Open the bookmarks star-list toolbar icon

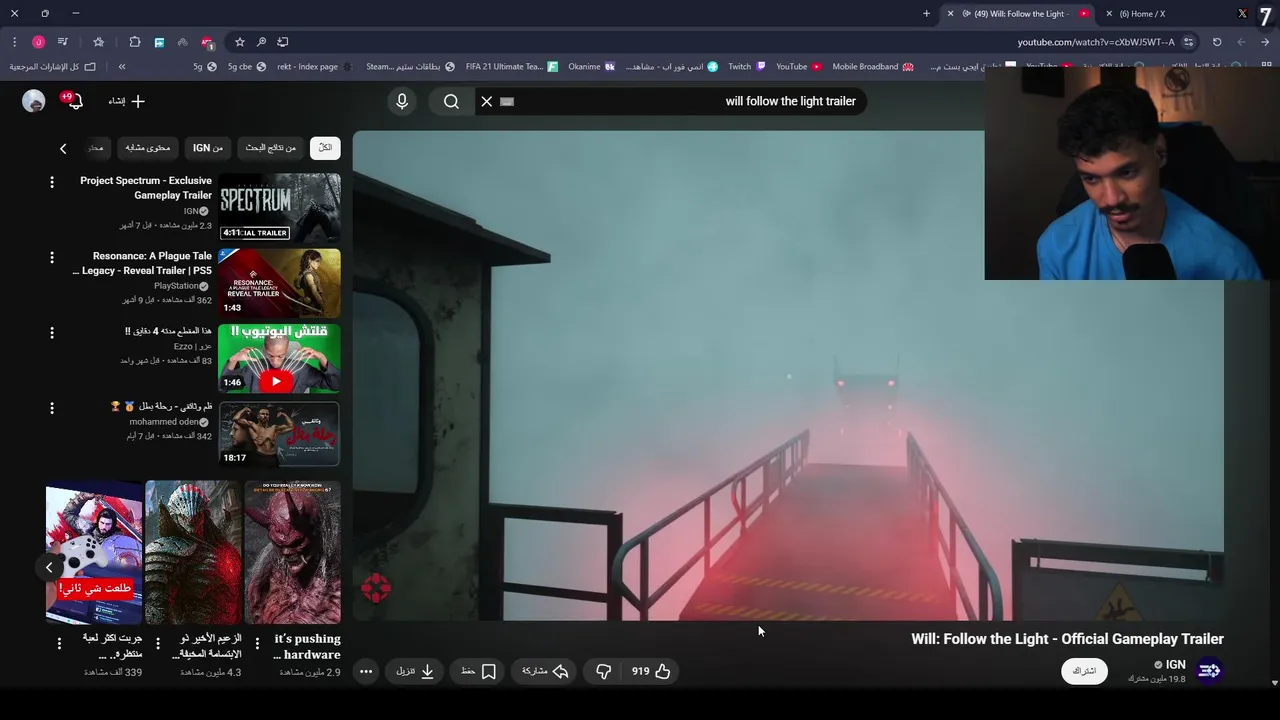pyautogui.click(x=98, y=42)
